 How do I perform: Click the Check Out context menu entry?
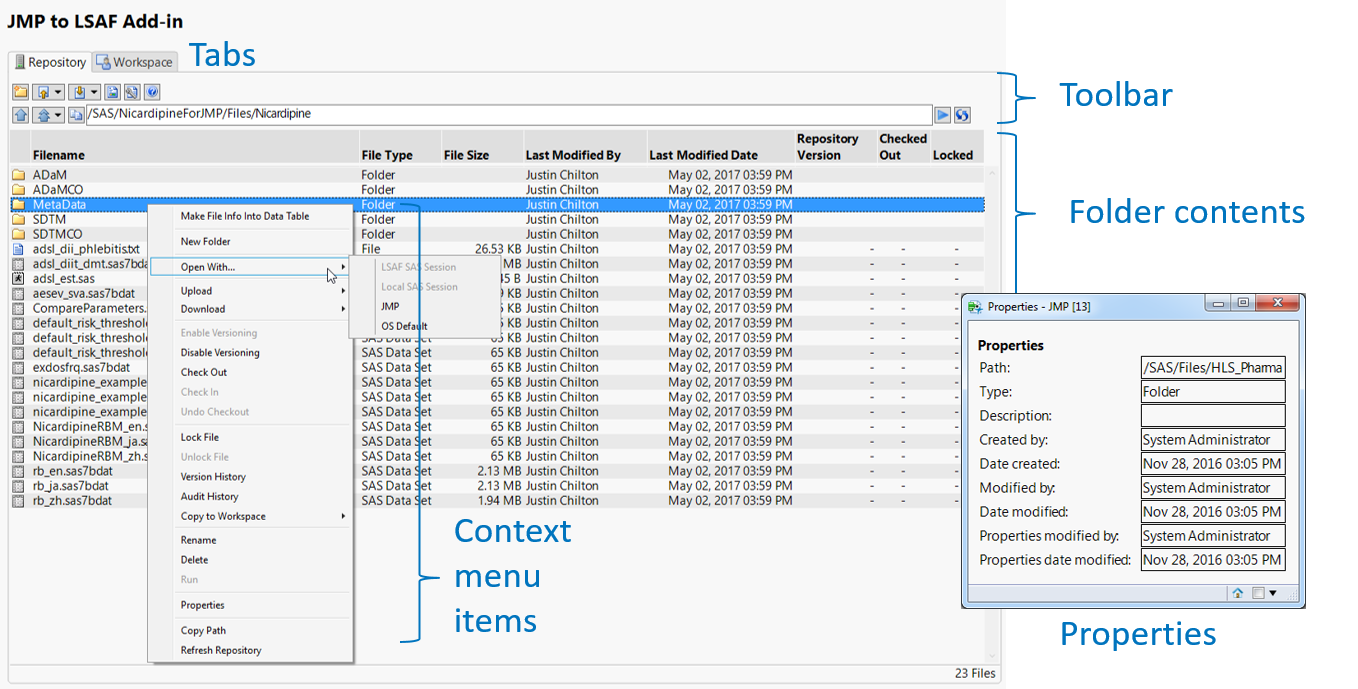(207, 372)
